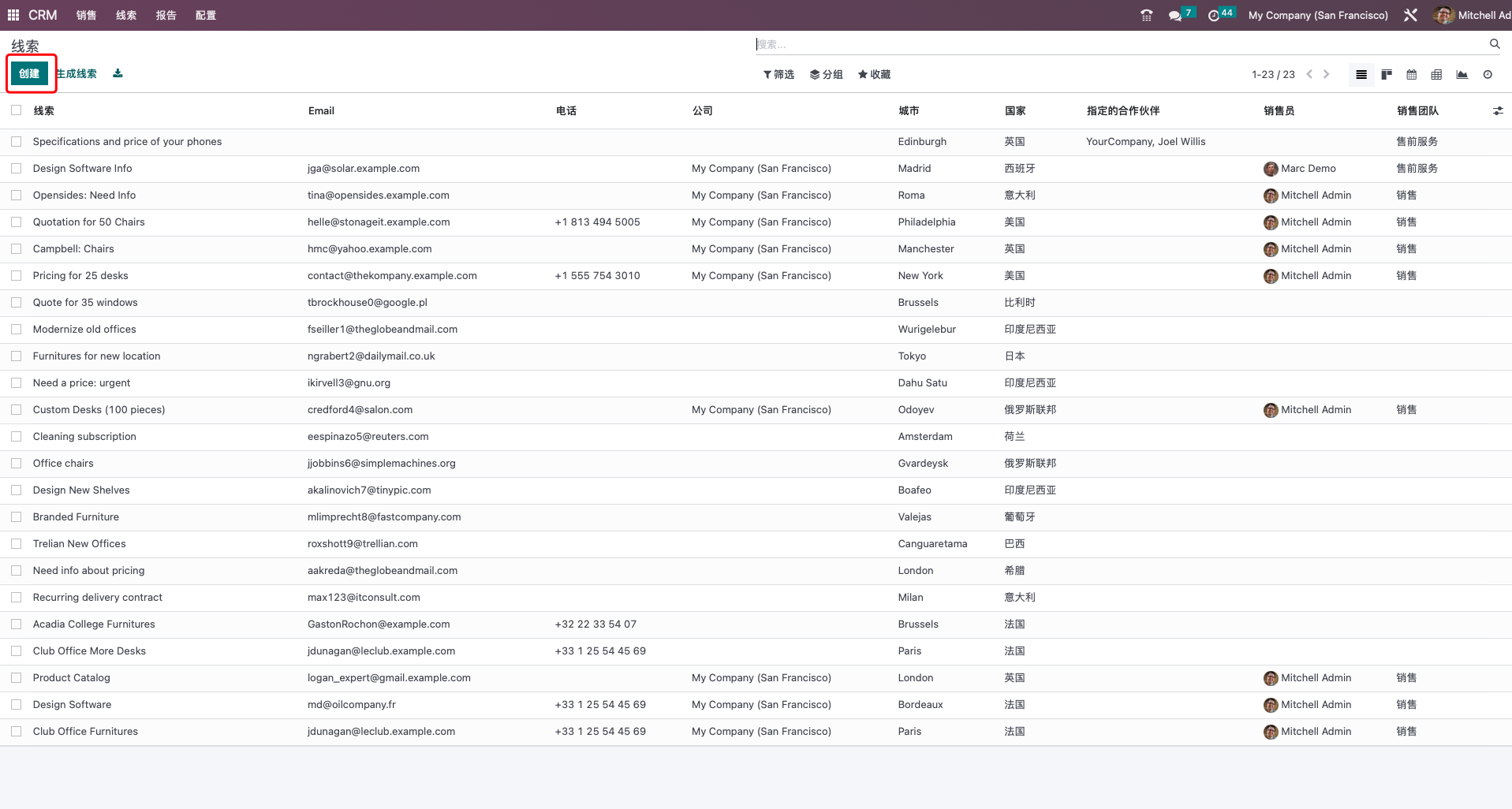Open the optional columns settings icon

1498,111
